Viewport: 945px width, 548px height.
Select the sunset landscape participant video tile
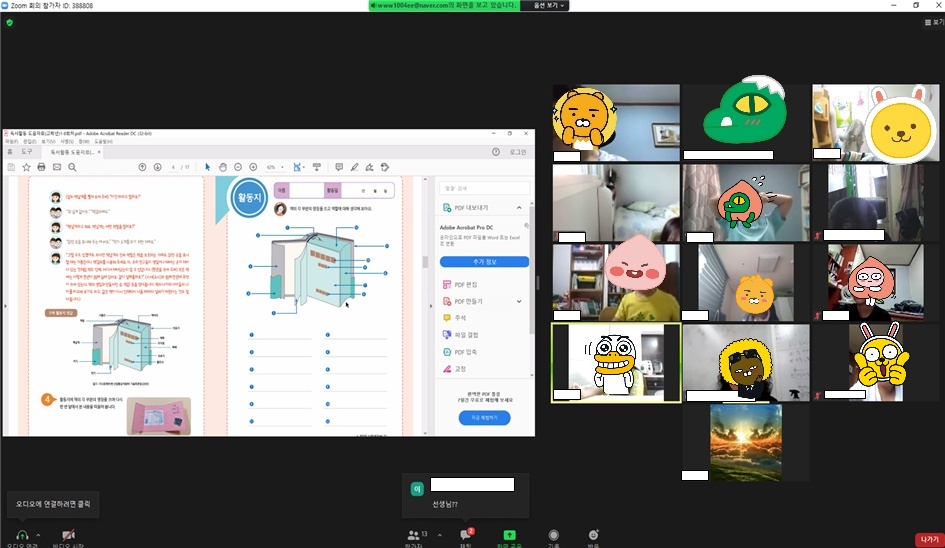click(746, 442)
